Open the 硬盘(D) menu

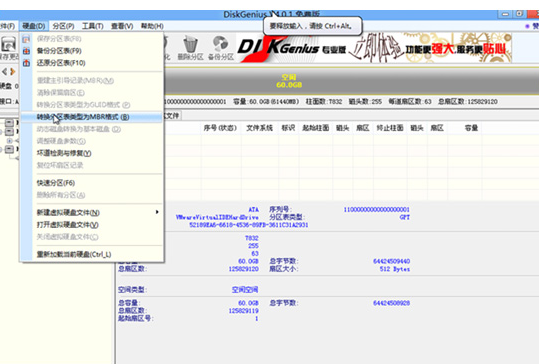33,26
